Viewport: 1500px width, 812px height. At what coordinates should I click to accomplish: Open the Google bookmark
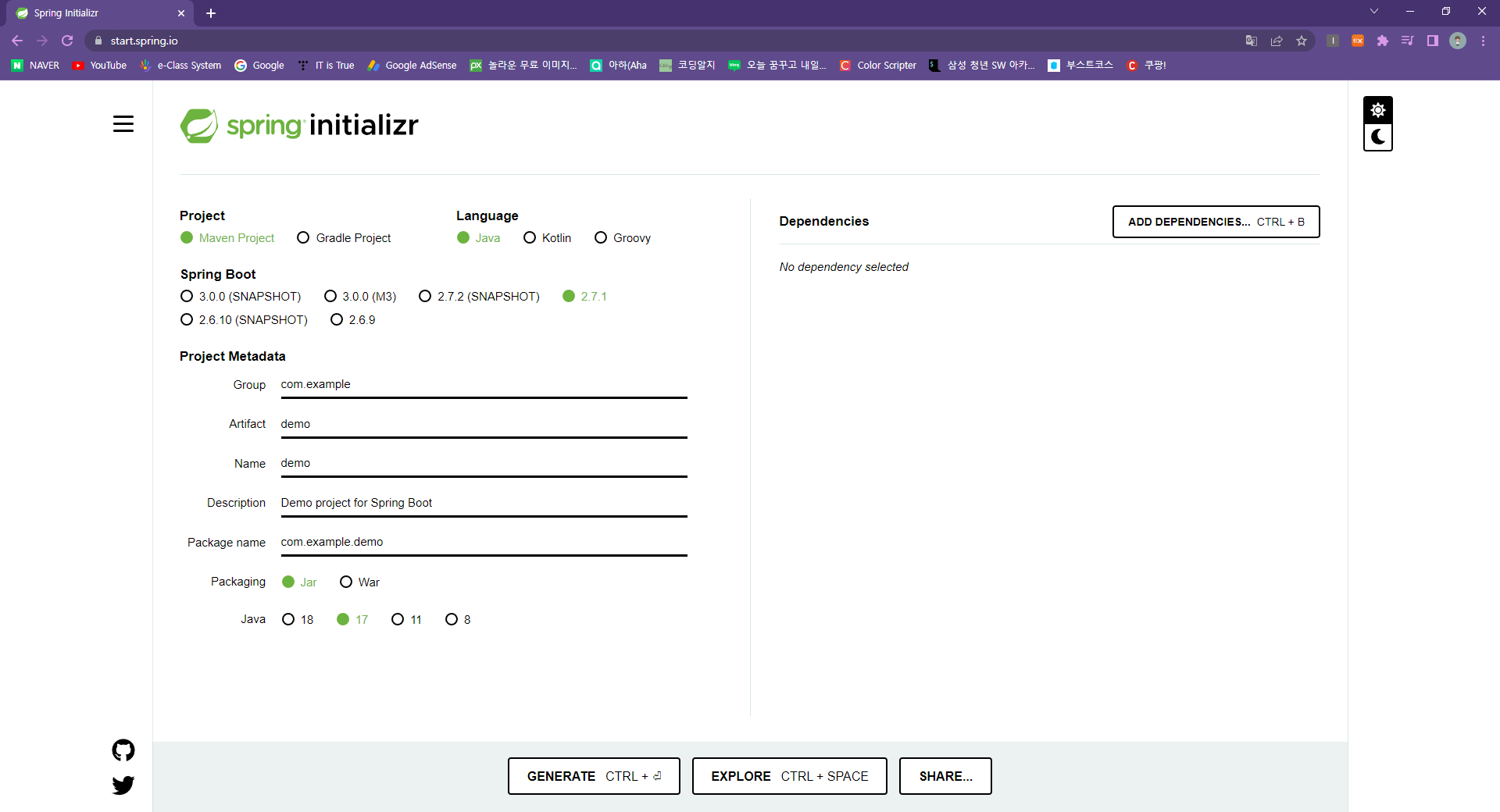coord(259,66)
